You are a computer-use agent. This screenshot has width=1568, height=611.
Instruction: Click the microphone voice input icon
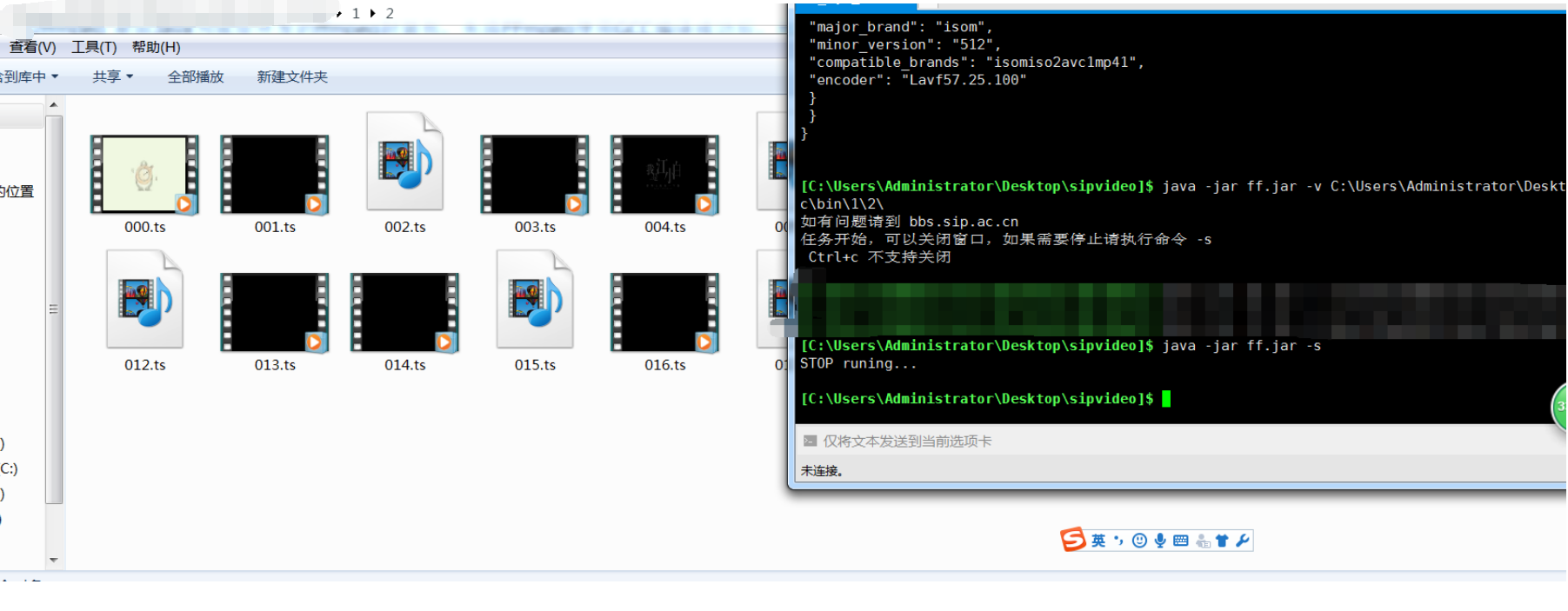point(1160,541)
